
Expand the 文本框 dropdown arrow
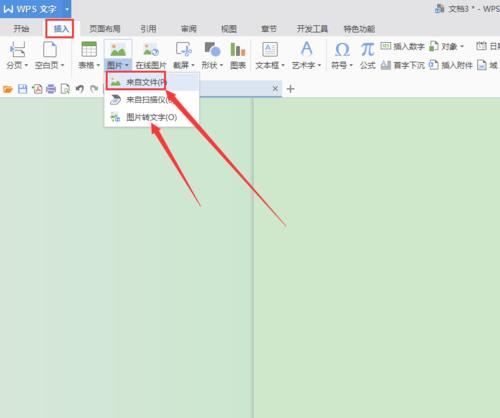(x=283, y=65)
